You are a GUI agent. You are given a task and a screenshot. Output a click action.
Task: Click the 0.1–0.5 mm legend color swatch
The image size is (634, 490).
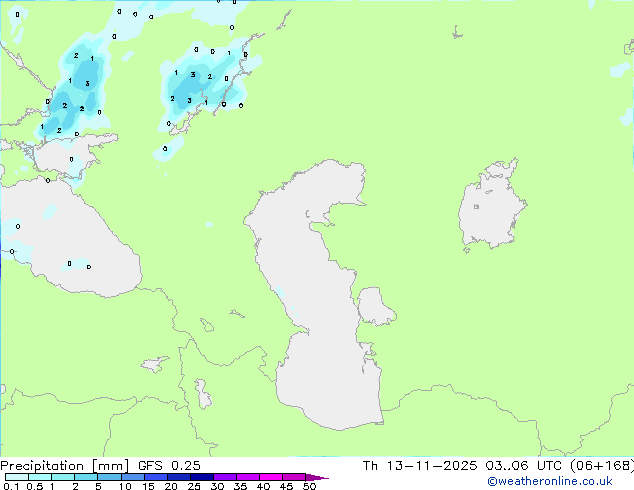point(17,477)
